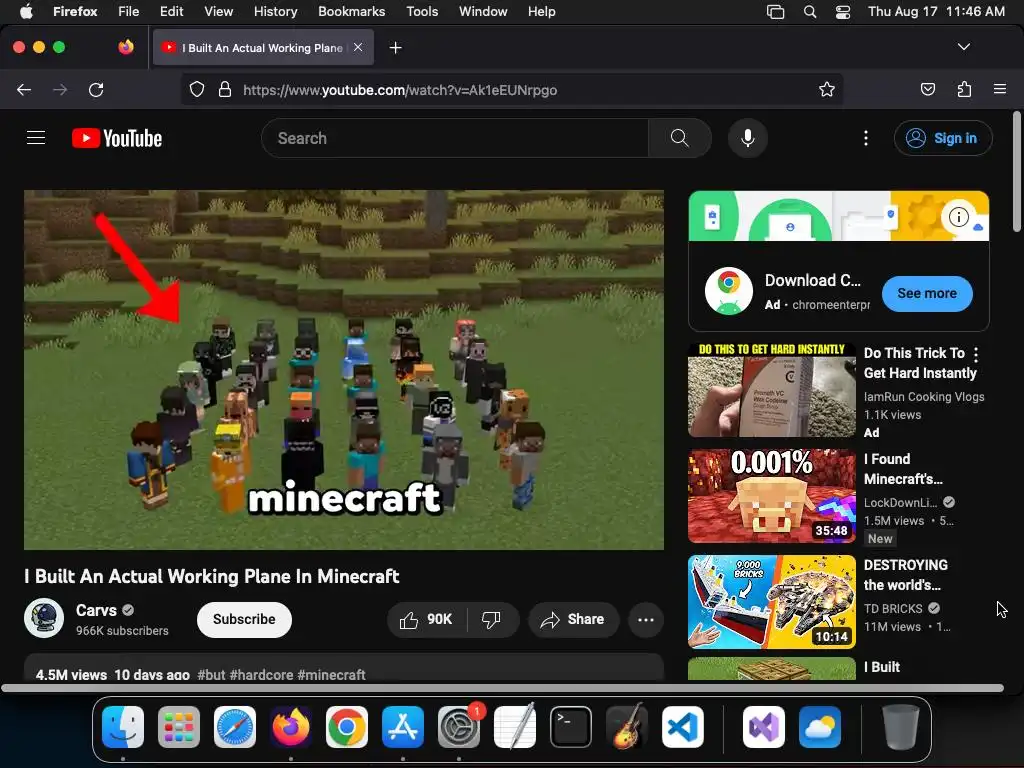Click Sign in button
Screen dimensions: 1024x768
tap(943, 138)
